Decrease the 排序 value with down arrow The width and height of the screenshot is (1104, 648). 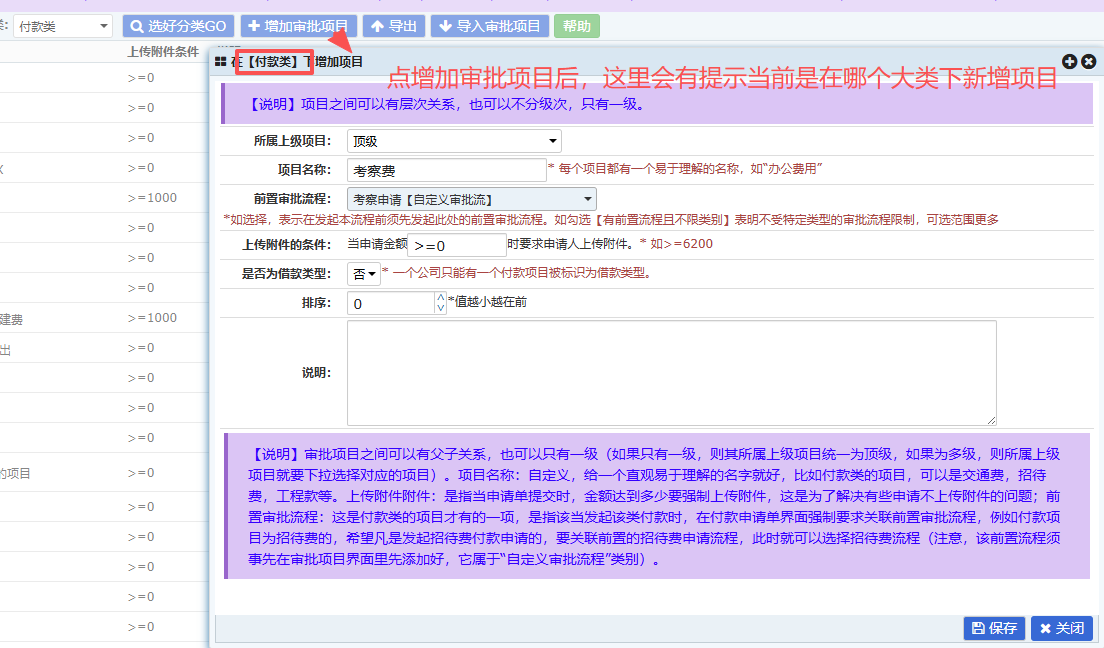[441, 309]
